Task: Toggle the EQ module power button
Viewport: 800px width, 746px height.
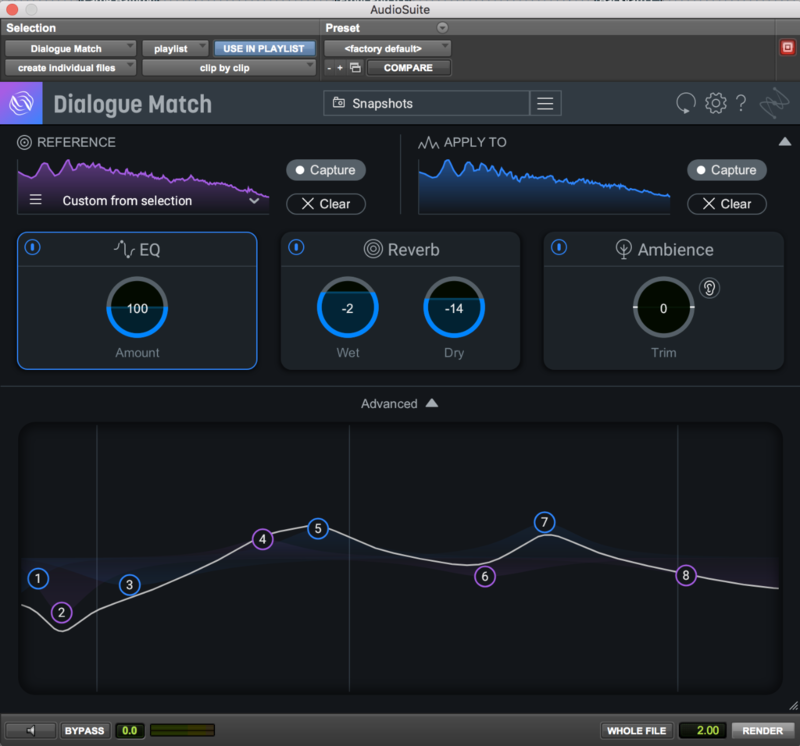Action: (33, 247)
